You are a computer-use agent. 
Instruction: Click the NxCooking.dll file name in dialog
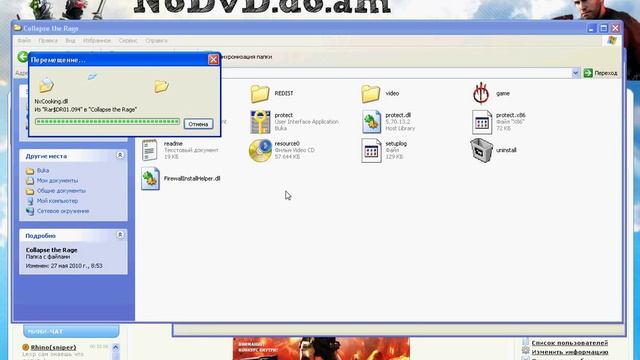click(x=51, y=101)
